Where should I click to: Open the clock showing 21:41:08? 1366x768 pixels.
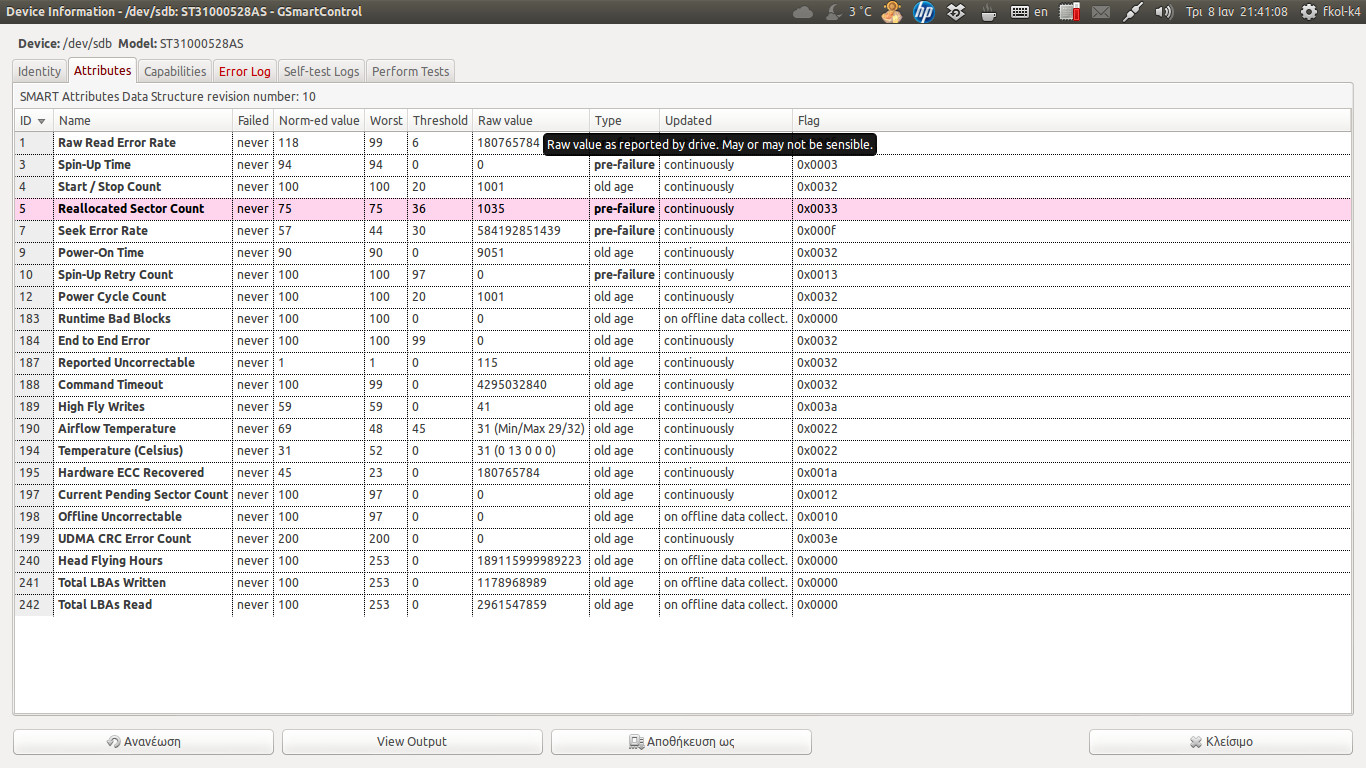pos(1236,12)
